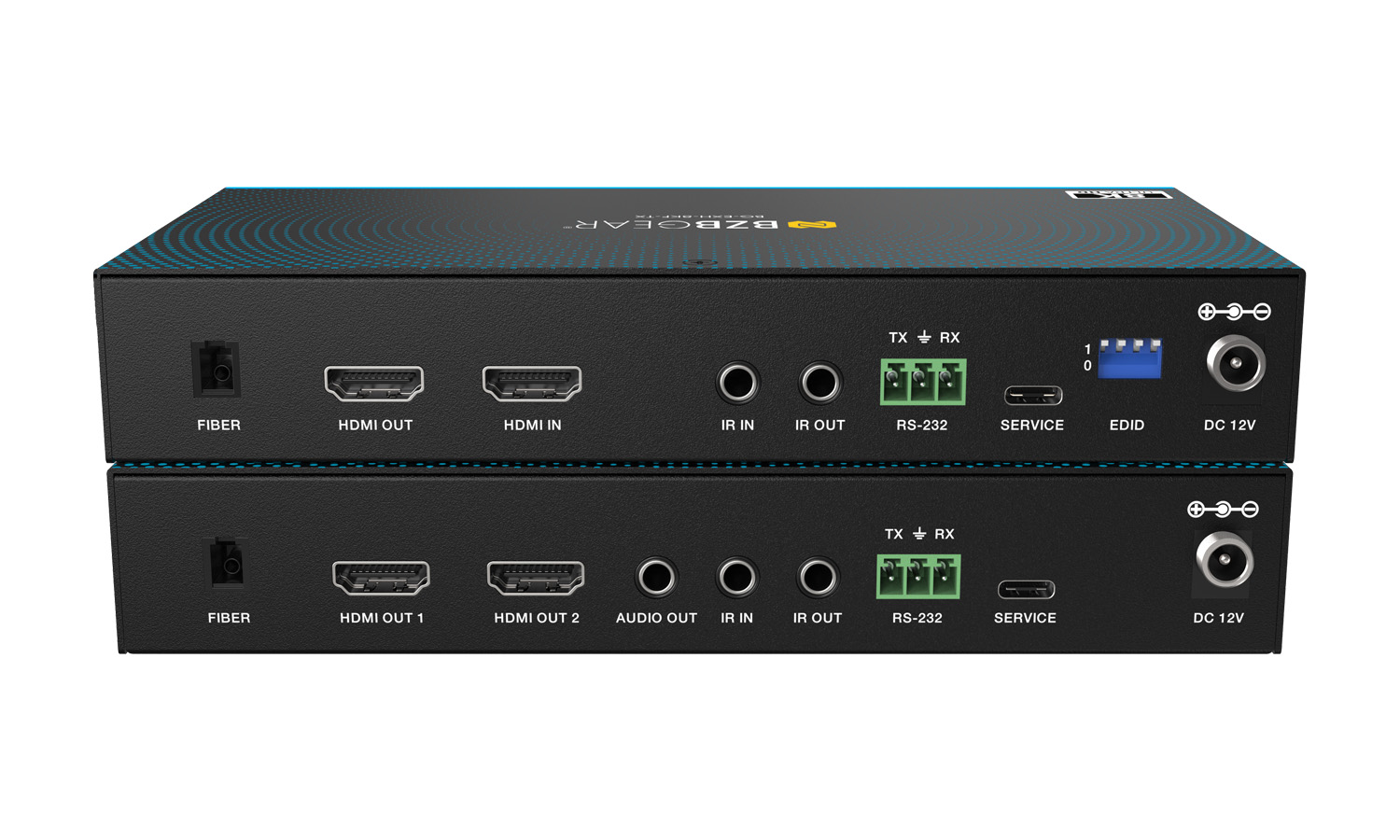Click the top unit's fiber port

[217, 371]
